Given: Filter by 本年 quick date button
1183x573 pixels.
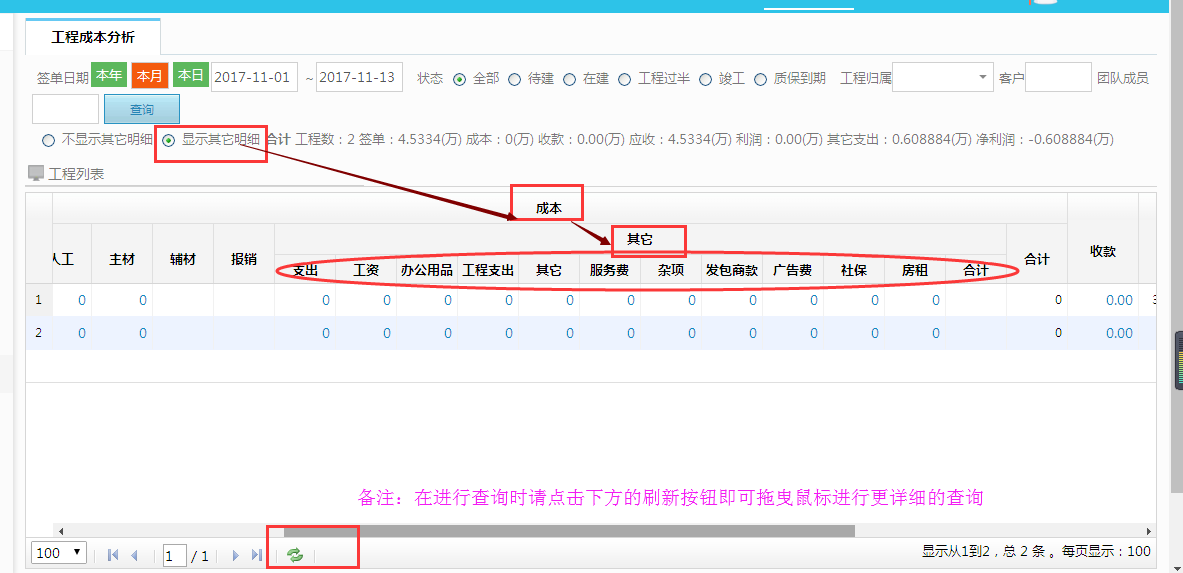Looking at the screenshot, I should (109, 76).
